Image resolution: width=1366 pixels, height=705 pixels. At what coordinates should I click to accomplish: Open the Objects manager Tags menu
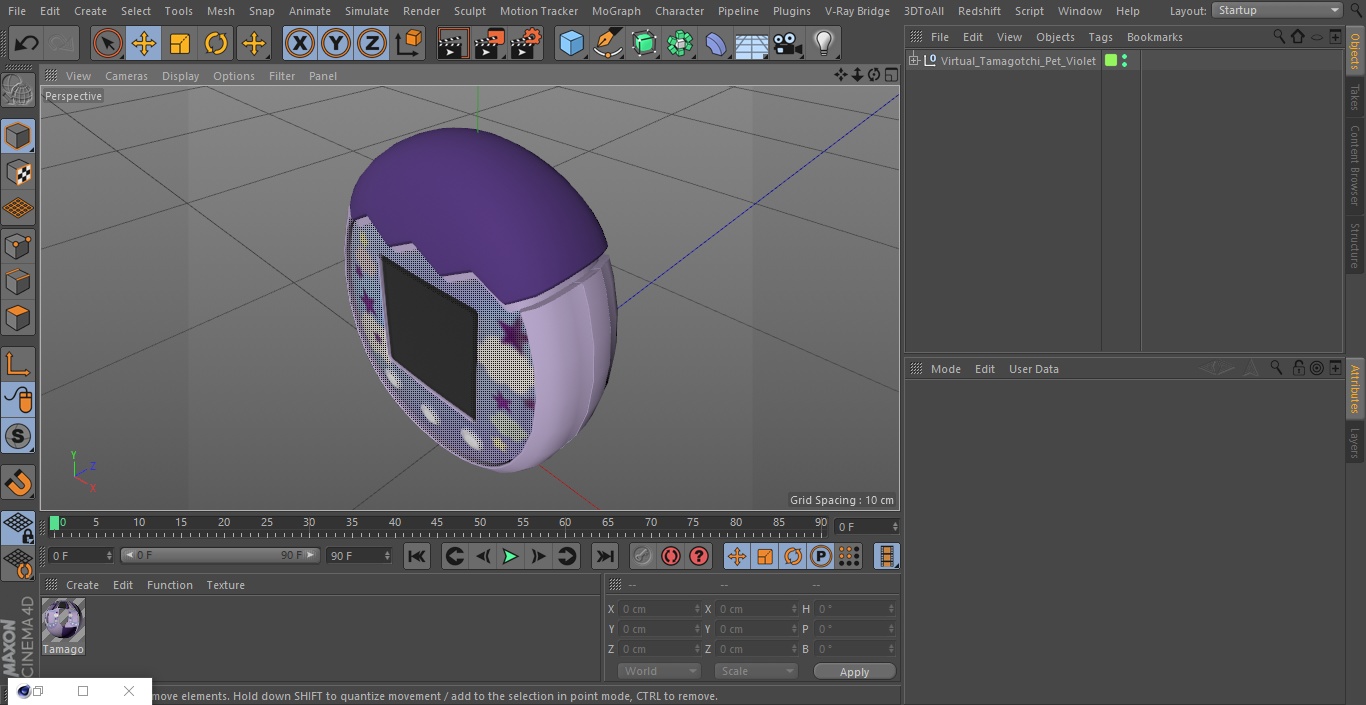1100,37
